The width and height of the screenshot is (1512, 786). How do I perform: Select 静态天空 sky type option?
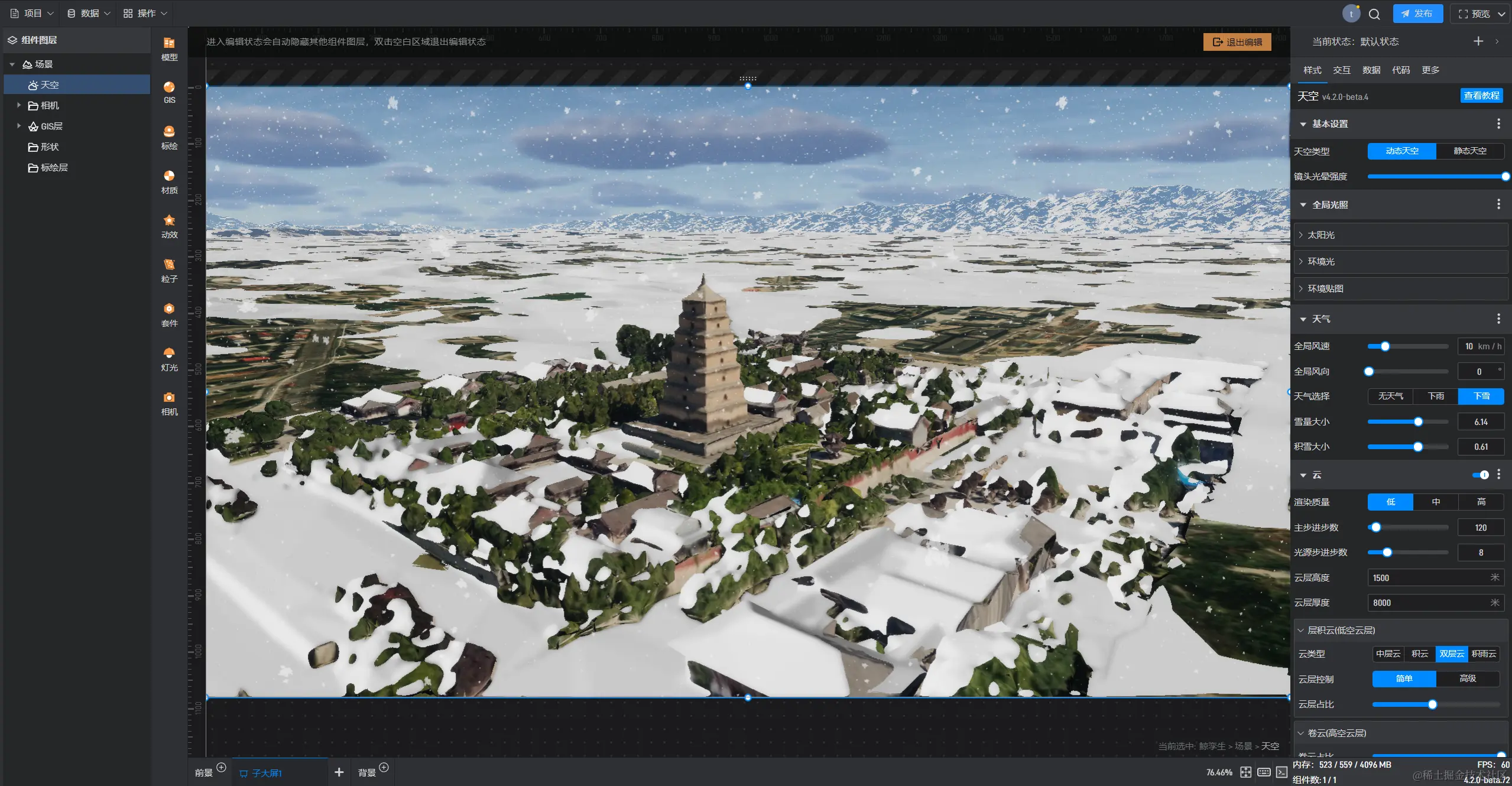tap(1469, 151)
